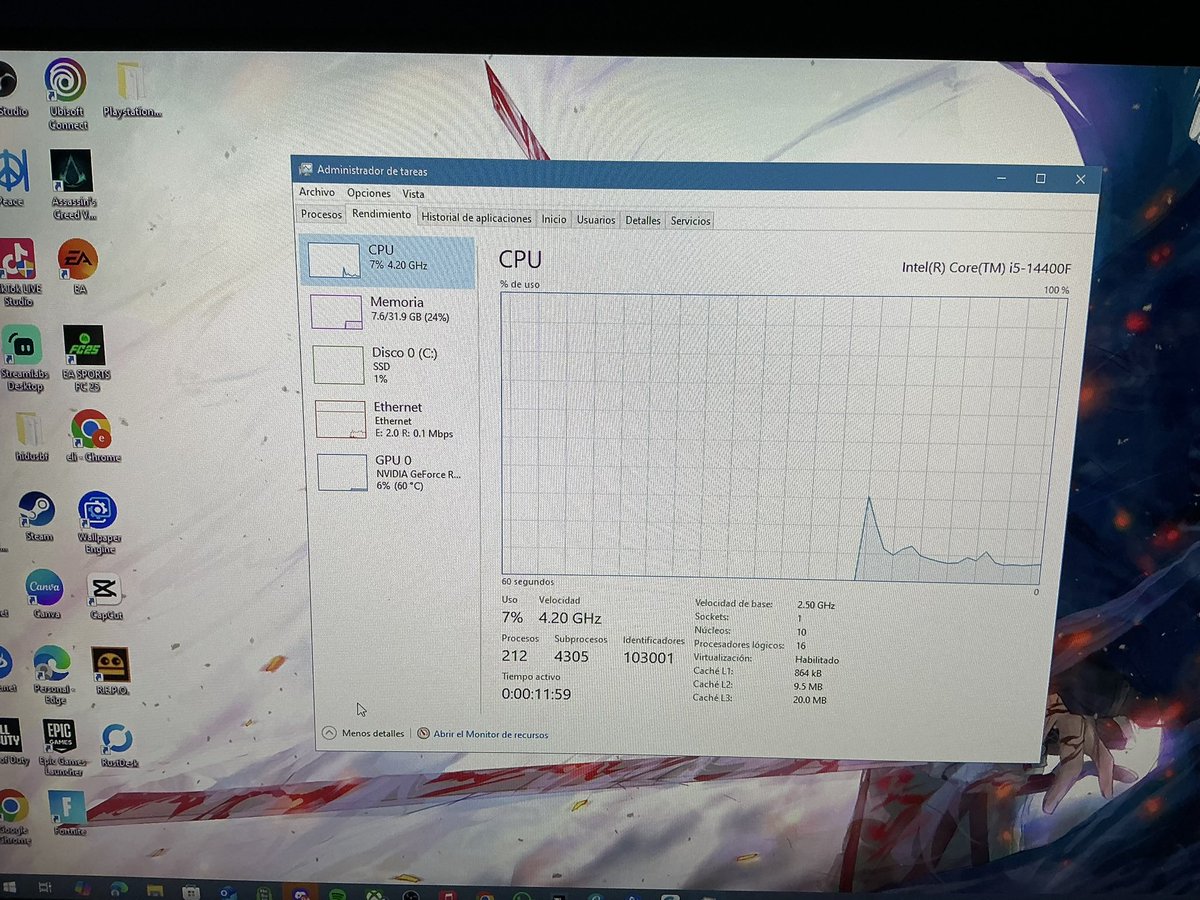Launch Assassin's Creed desktop shortcut
Screen dimensions: 1200x900
(73, 185)
